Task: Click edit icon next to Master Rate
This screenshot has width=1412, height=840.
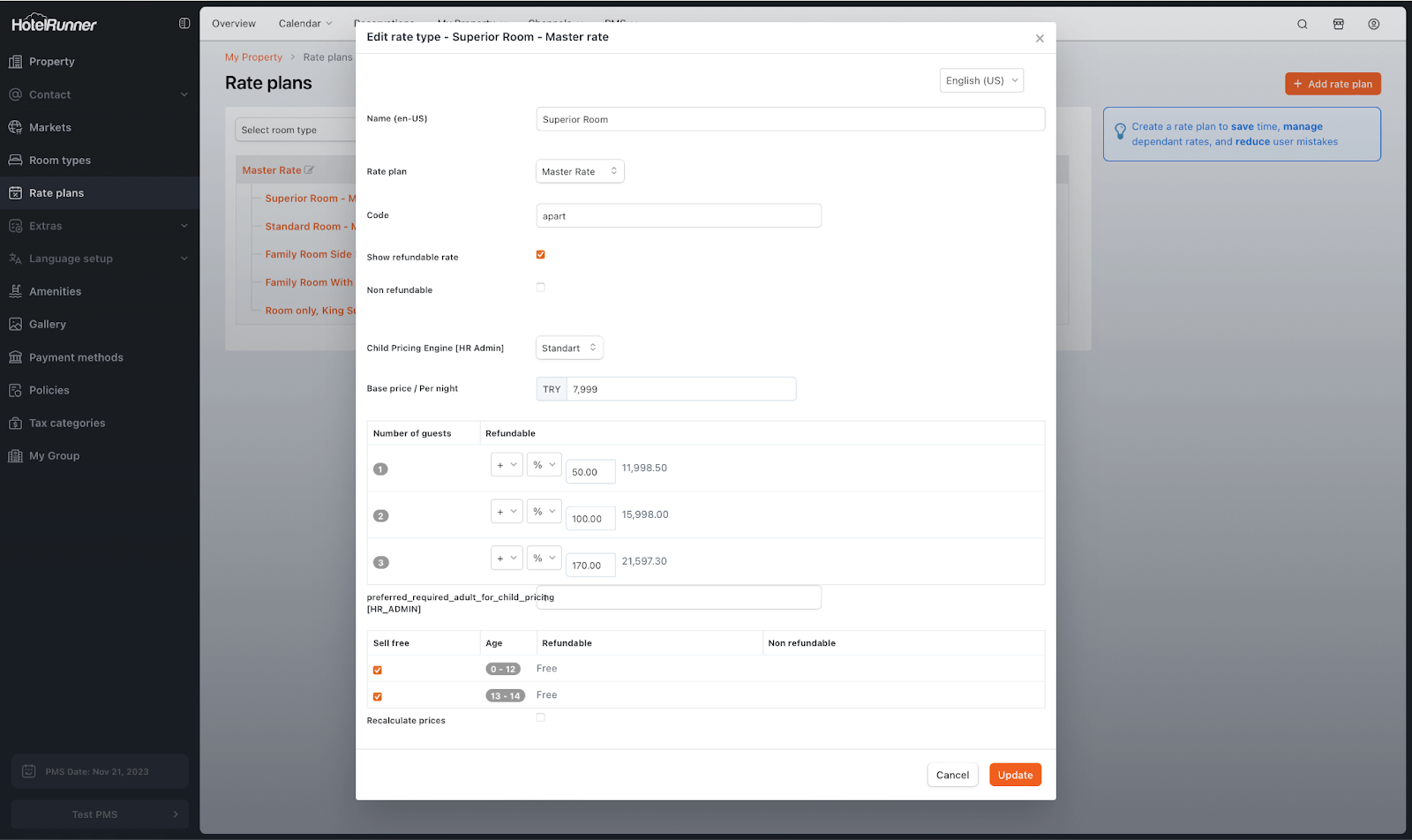Action: pyautogui.click(x=309, y=170)
